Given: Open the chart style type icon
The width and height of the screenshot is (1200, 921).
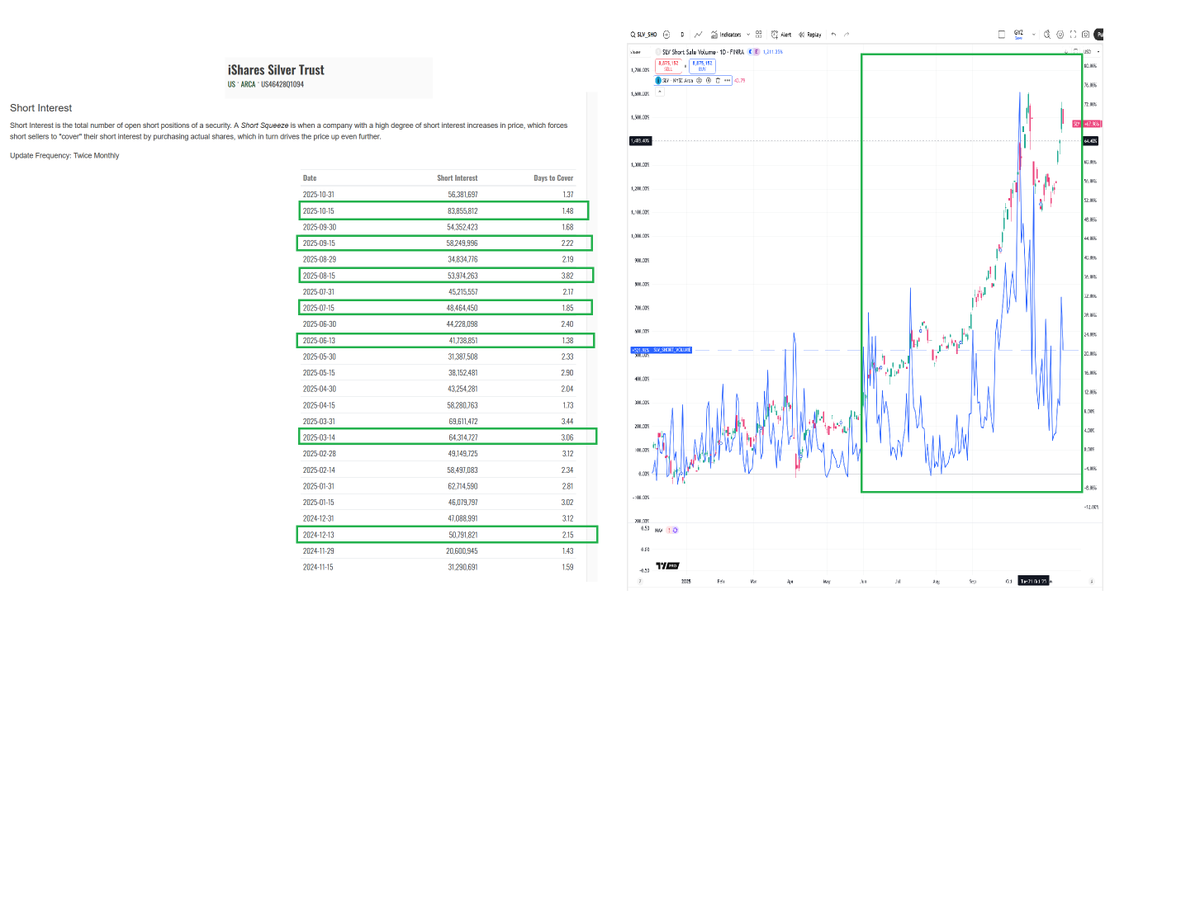Looking at the screenshot, I should (698, 34).
